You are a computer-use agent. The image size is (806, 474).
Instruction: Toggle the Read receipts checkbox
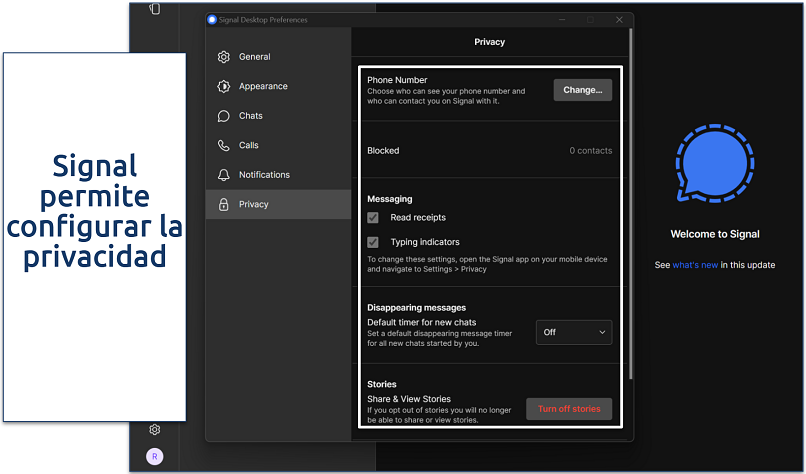[373, 217]
